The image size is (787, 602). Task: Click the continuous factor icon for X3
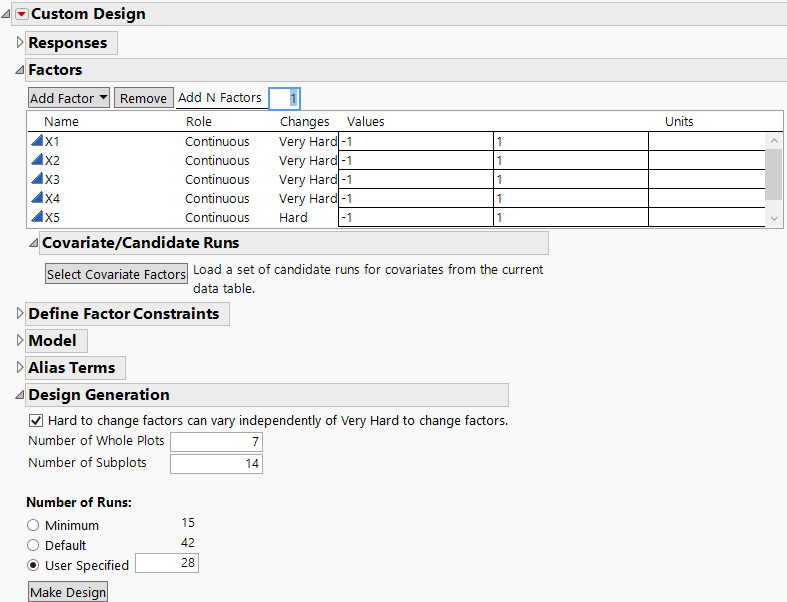[x=37, y=180]
